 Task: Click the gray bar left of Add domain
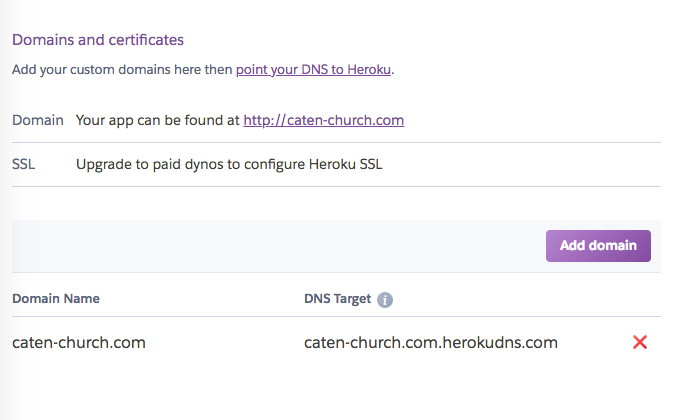point(270,246)
